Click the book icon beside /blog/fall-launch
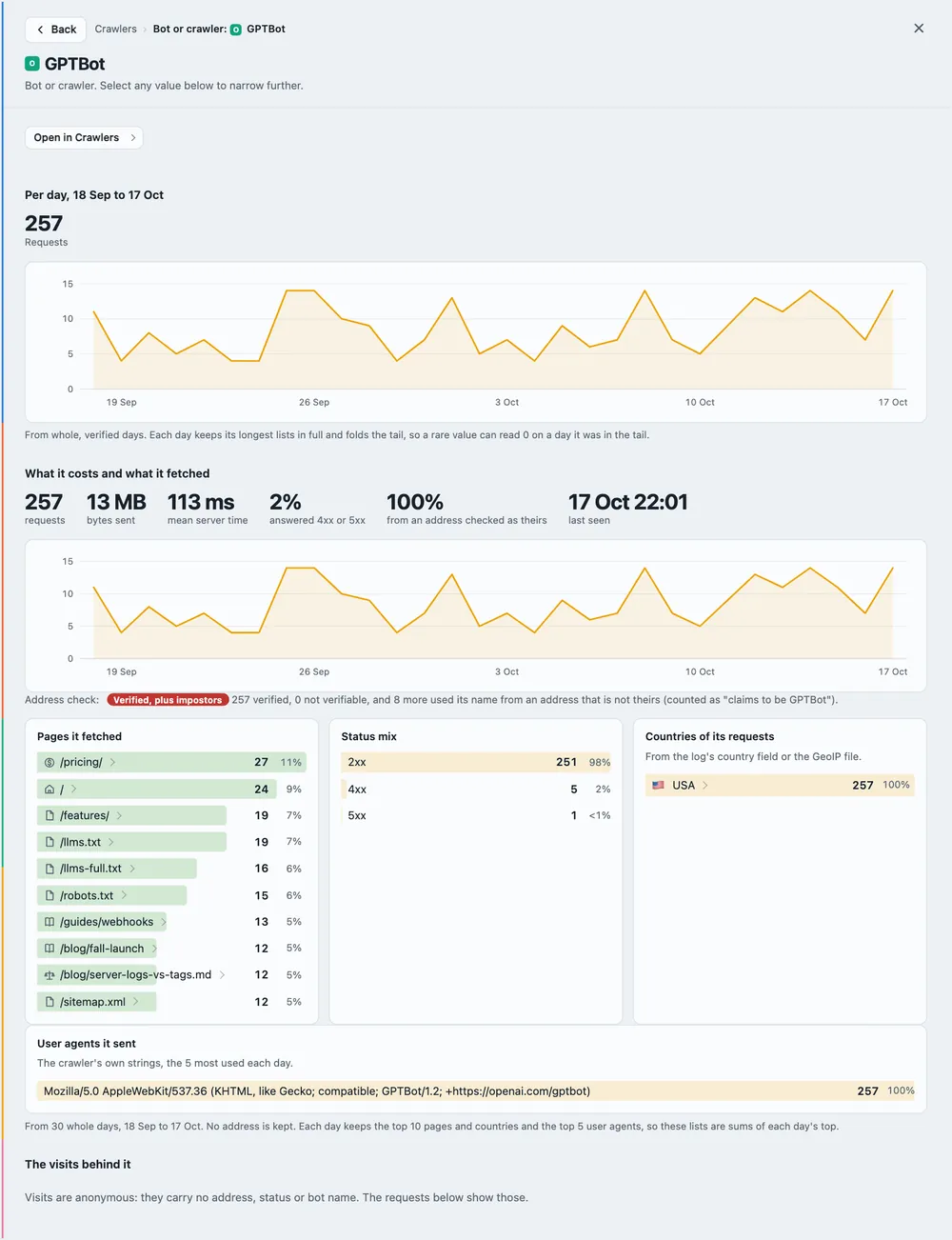Viewport: 952px width, 1240px height. coord(50,949)
